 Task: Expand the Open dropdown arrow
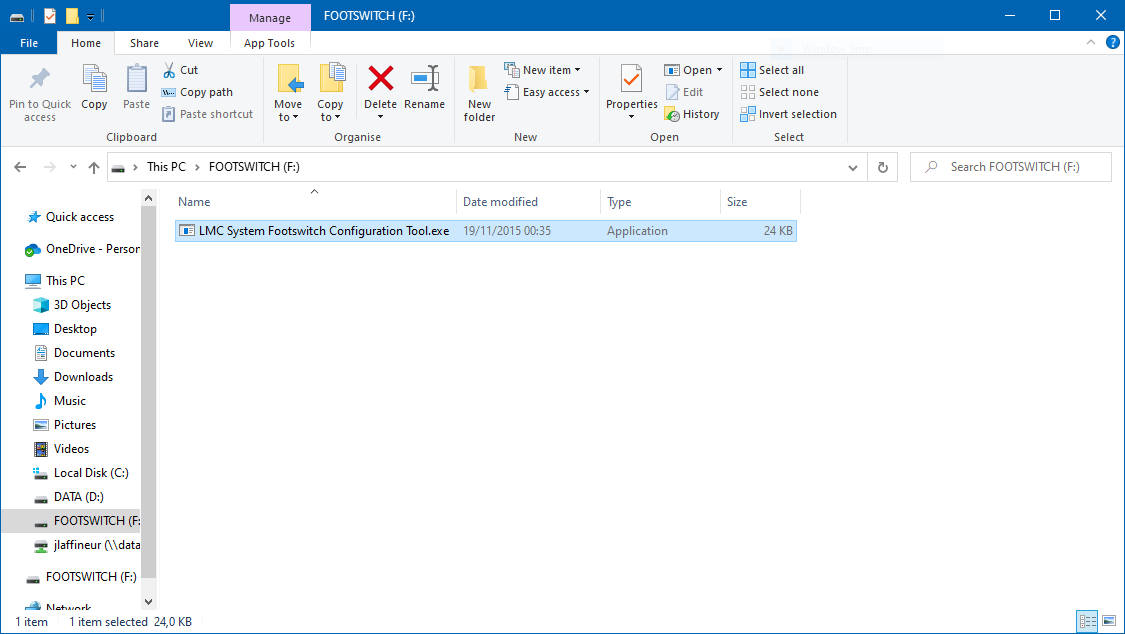pyautogui.click(x=720, y=70)
